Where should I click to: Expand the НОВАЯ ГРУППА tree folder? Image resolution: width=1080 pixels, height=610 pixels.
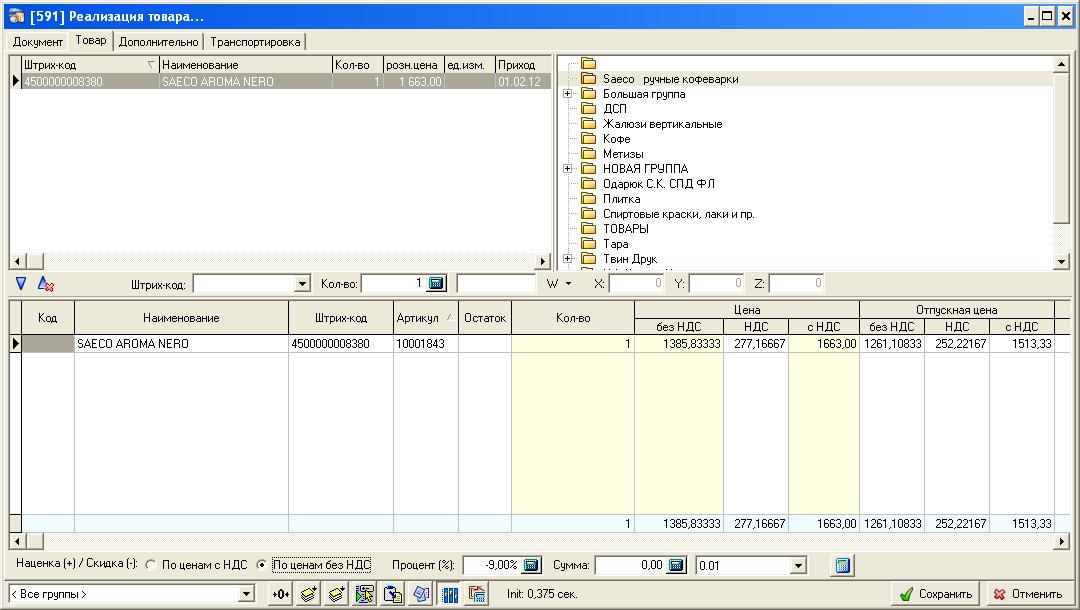point(567,169)
